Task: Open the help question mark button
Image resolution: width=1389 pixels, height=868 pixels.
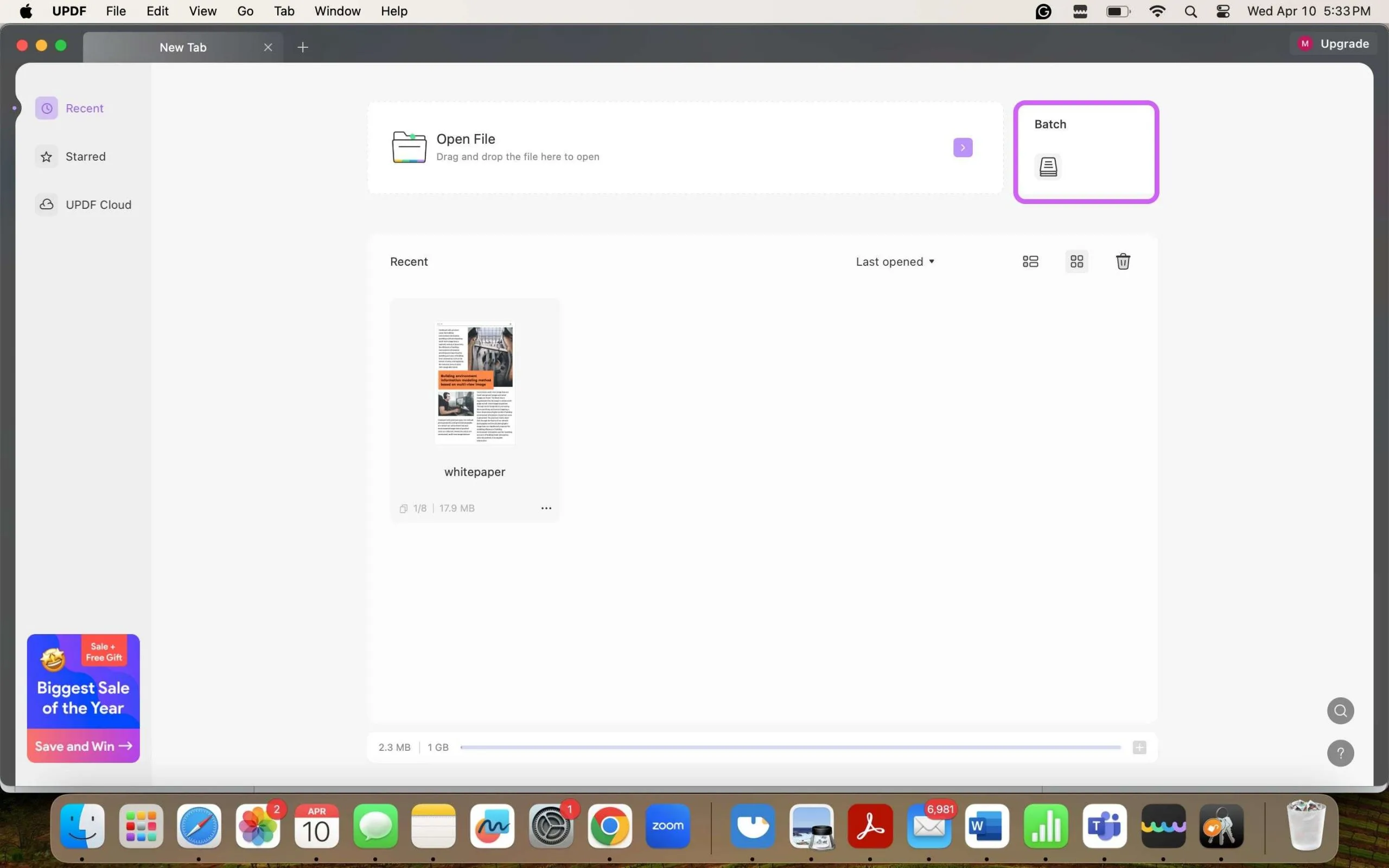Action: 1340,753
